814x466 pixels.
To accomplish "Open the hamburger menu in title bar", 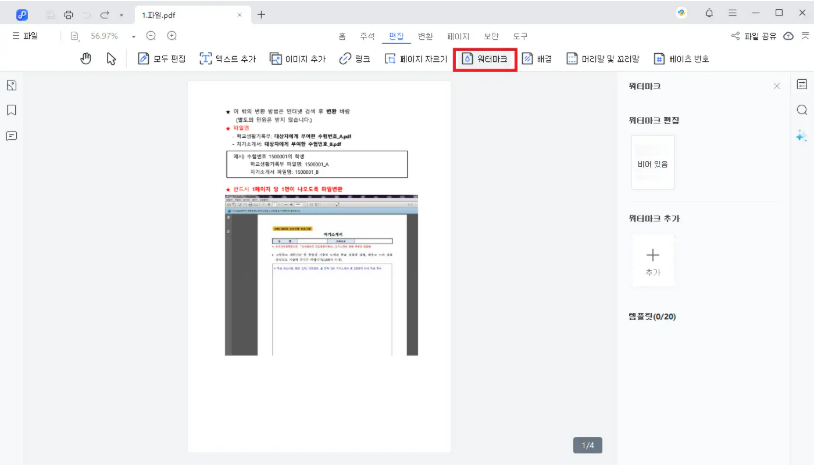I will [732, 13].
